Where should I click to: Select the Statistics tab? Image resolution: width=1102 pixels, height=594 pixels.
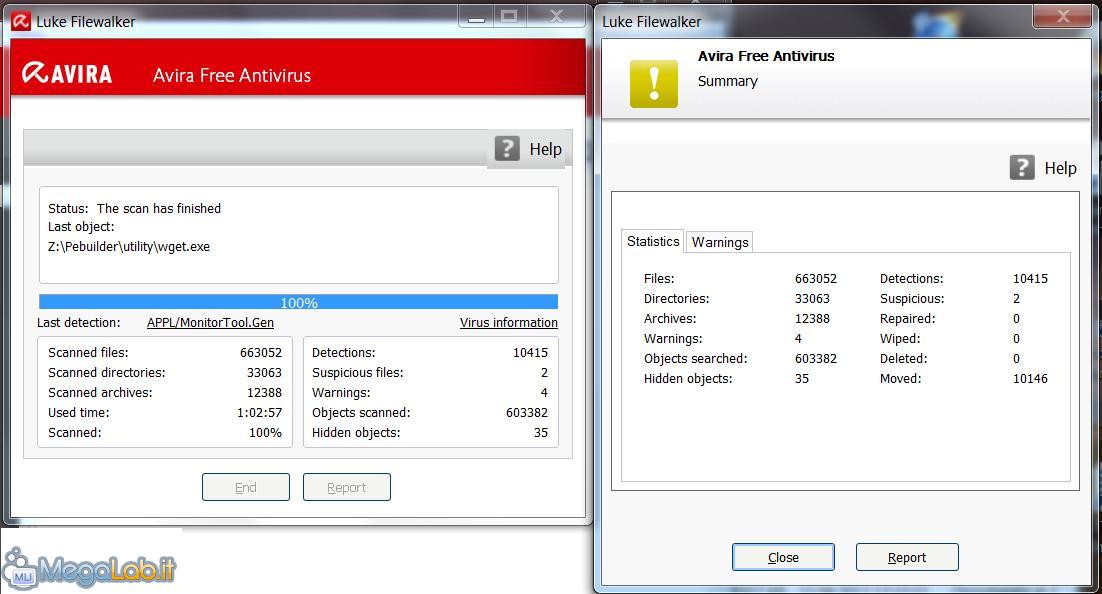653,241
